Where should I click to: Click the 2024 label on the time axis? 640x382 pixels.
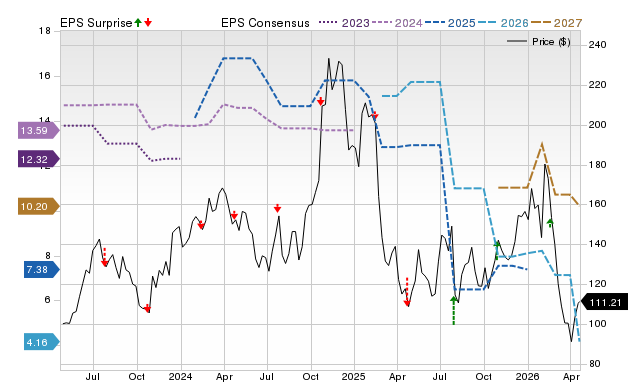pyautogui.click(x=180, y=376)
